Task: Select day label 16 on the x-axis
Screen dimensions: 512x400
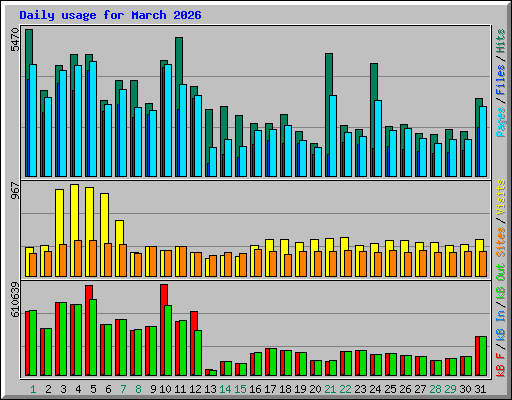Action: (x=255, y=389)
